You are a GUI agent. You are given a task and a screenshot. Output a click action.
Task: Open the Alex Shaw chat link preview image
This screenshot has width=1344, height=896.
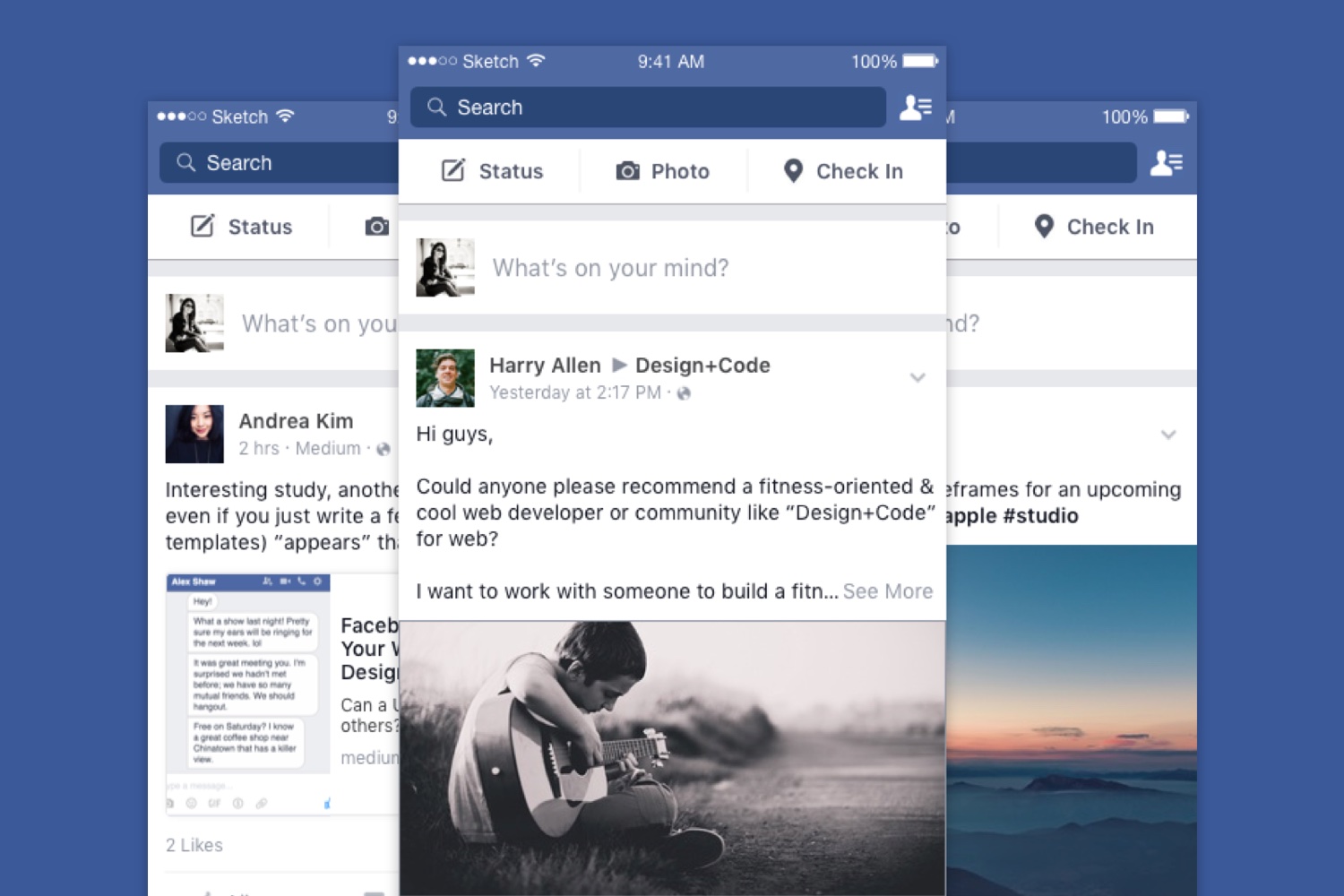pos(248,694)
